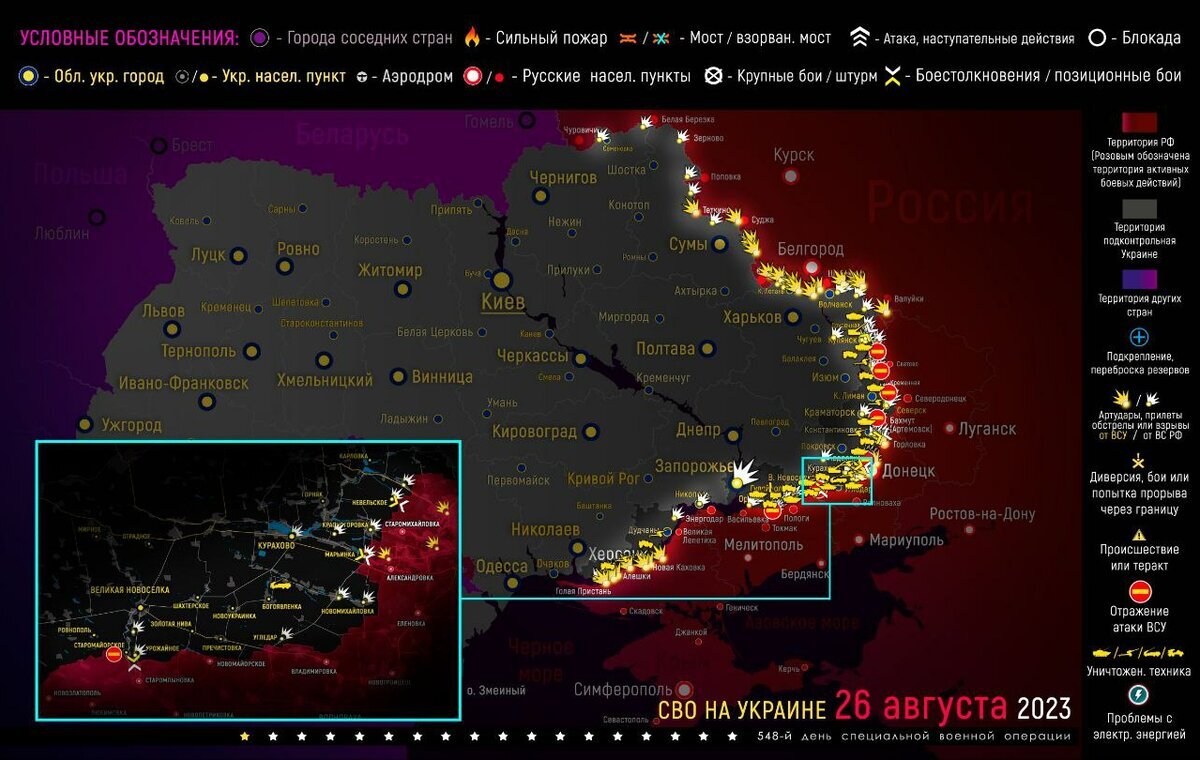Click the Луганск label

point(987,429)
